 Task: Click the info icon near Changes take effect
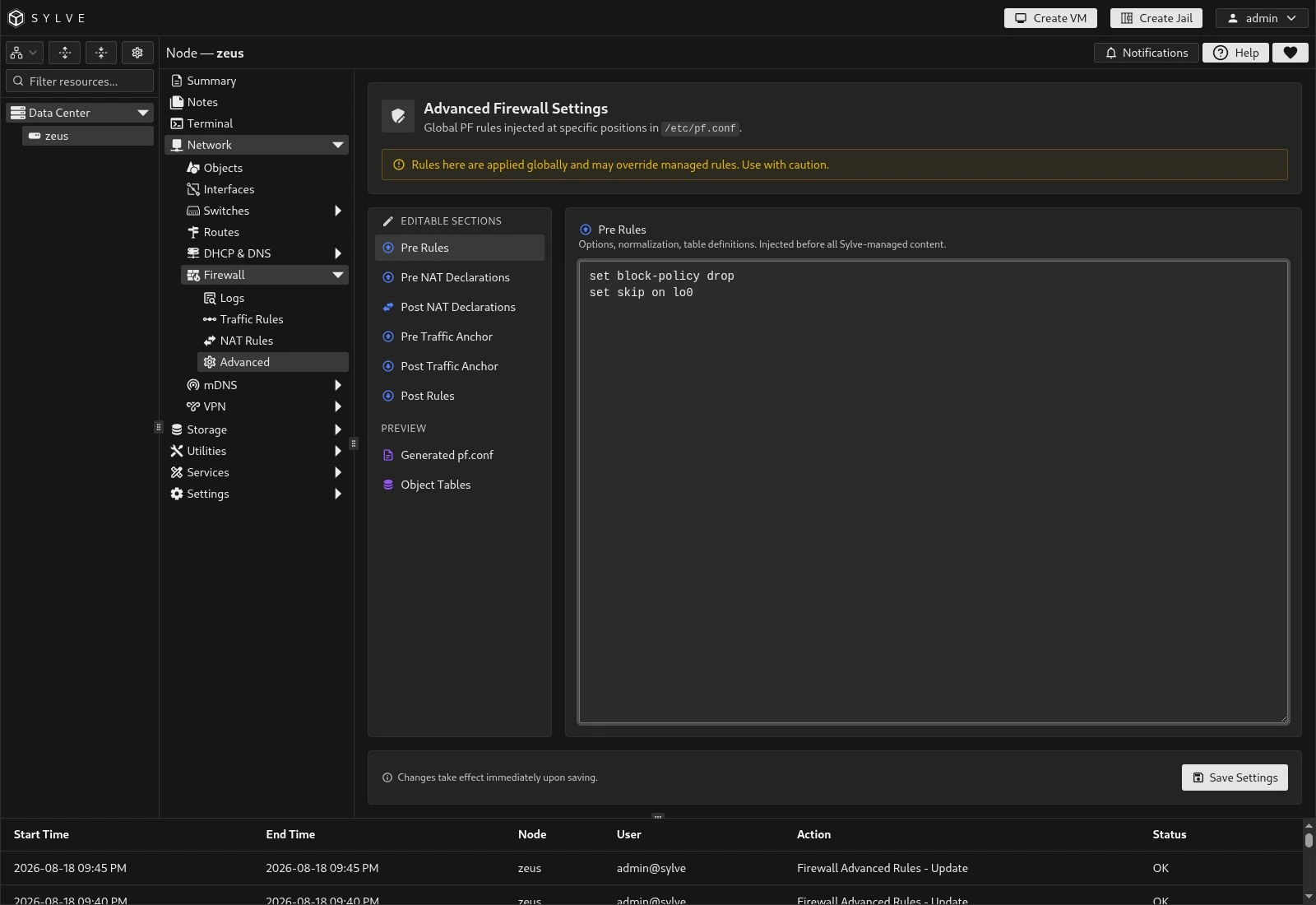[387, 777]
